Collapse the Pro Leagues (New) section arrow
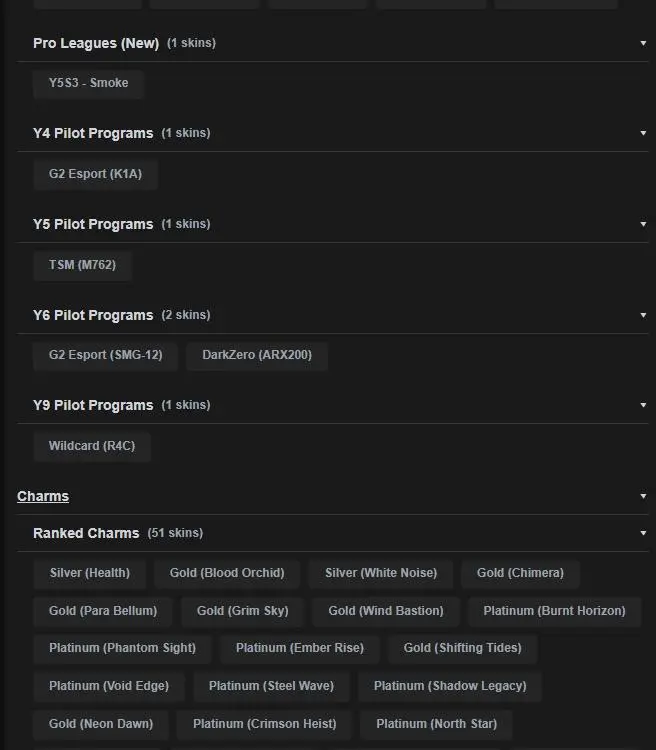The height and width of the screenshot is (750, 656). pyautogui.click(x=643, y=44)
